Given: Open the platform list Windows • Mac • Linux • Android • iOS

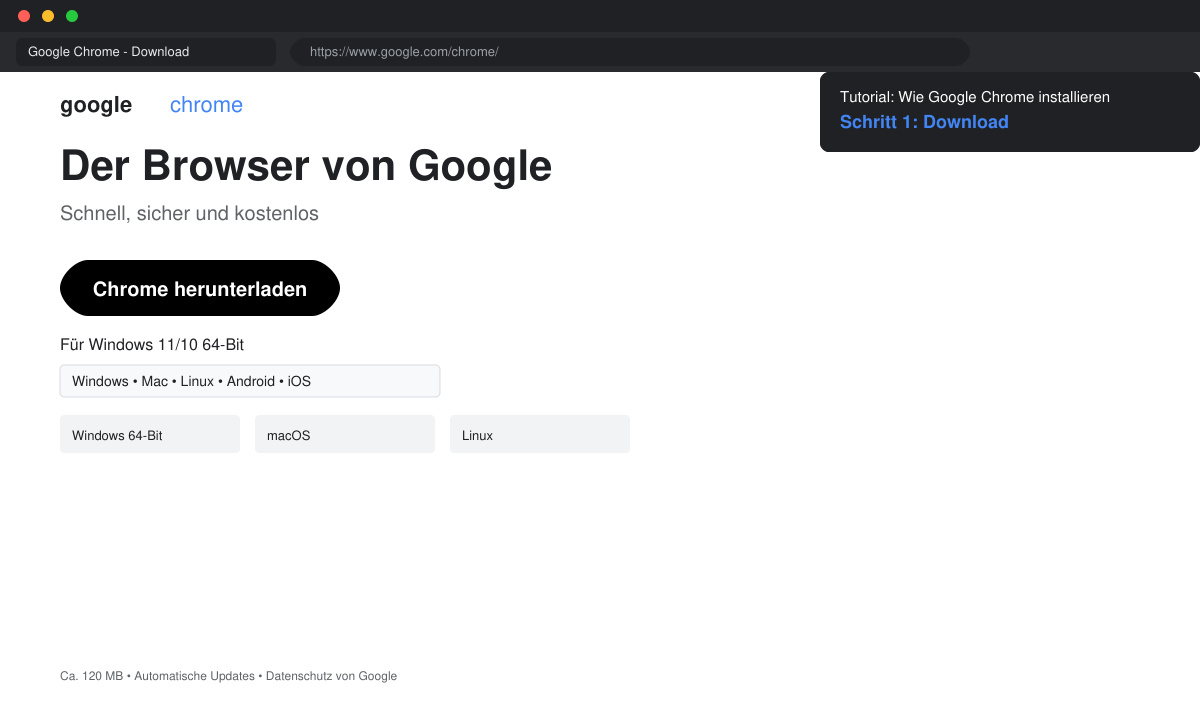Looking at the screenshot, I should click(250, 381).
